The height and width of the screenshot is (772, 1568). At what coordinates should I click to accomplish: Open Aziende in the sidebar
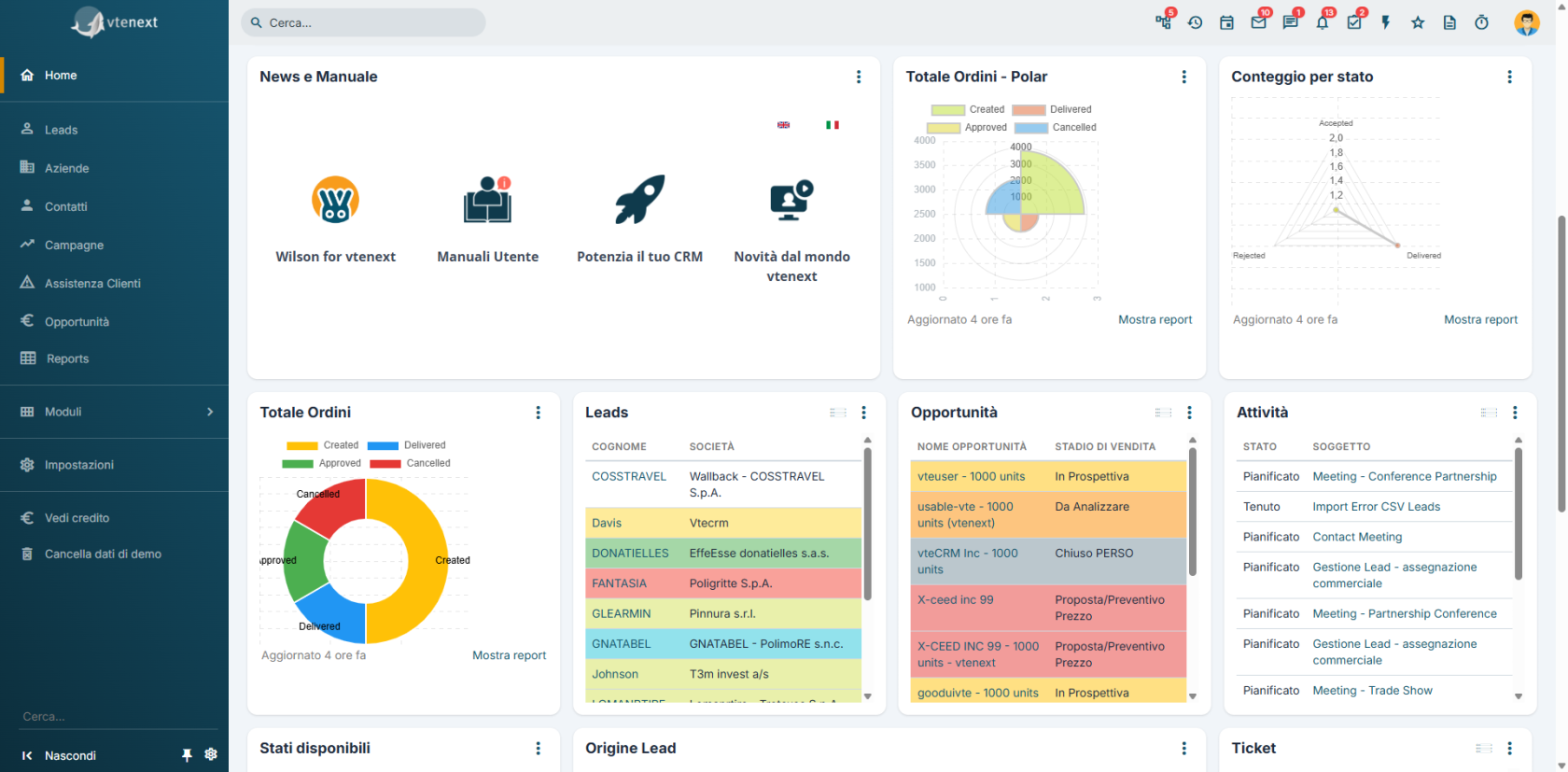point(114,168)
